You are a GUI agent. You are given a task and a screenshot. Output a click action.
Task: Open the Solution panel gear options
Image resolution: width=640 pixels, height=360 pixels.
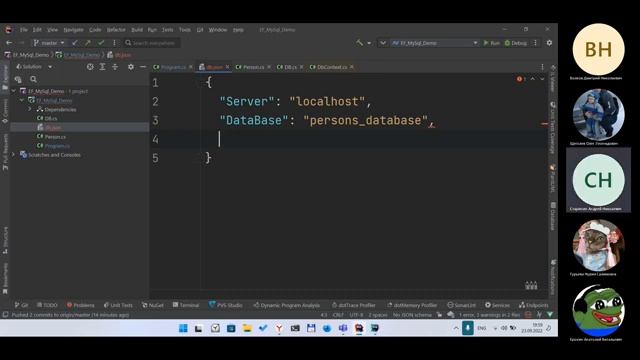click(x=131, y=67)
